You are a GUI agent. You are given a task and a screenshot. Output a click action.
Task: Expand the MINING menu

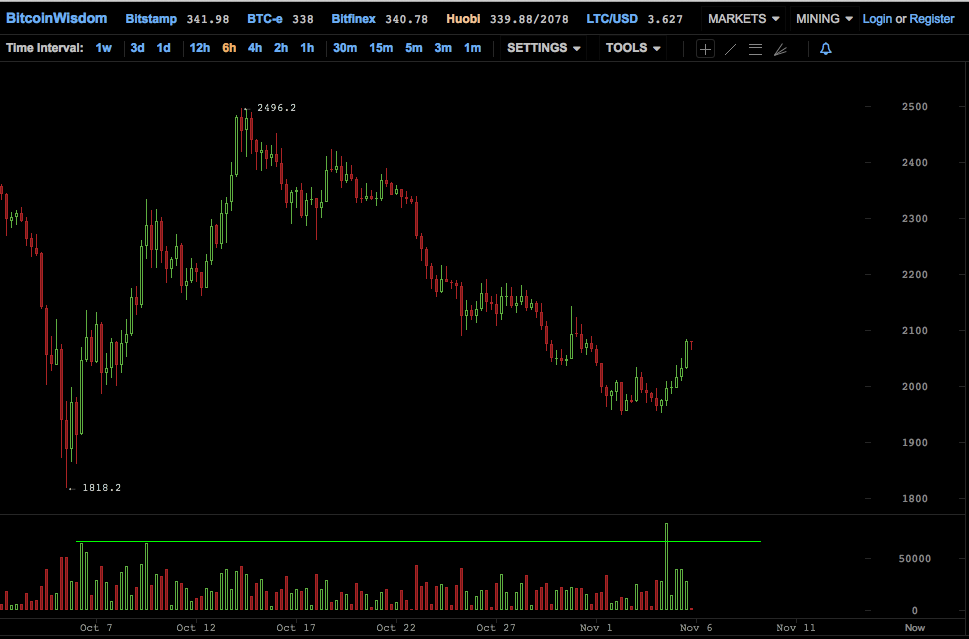point(824,19)
